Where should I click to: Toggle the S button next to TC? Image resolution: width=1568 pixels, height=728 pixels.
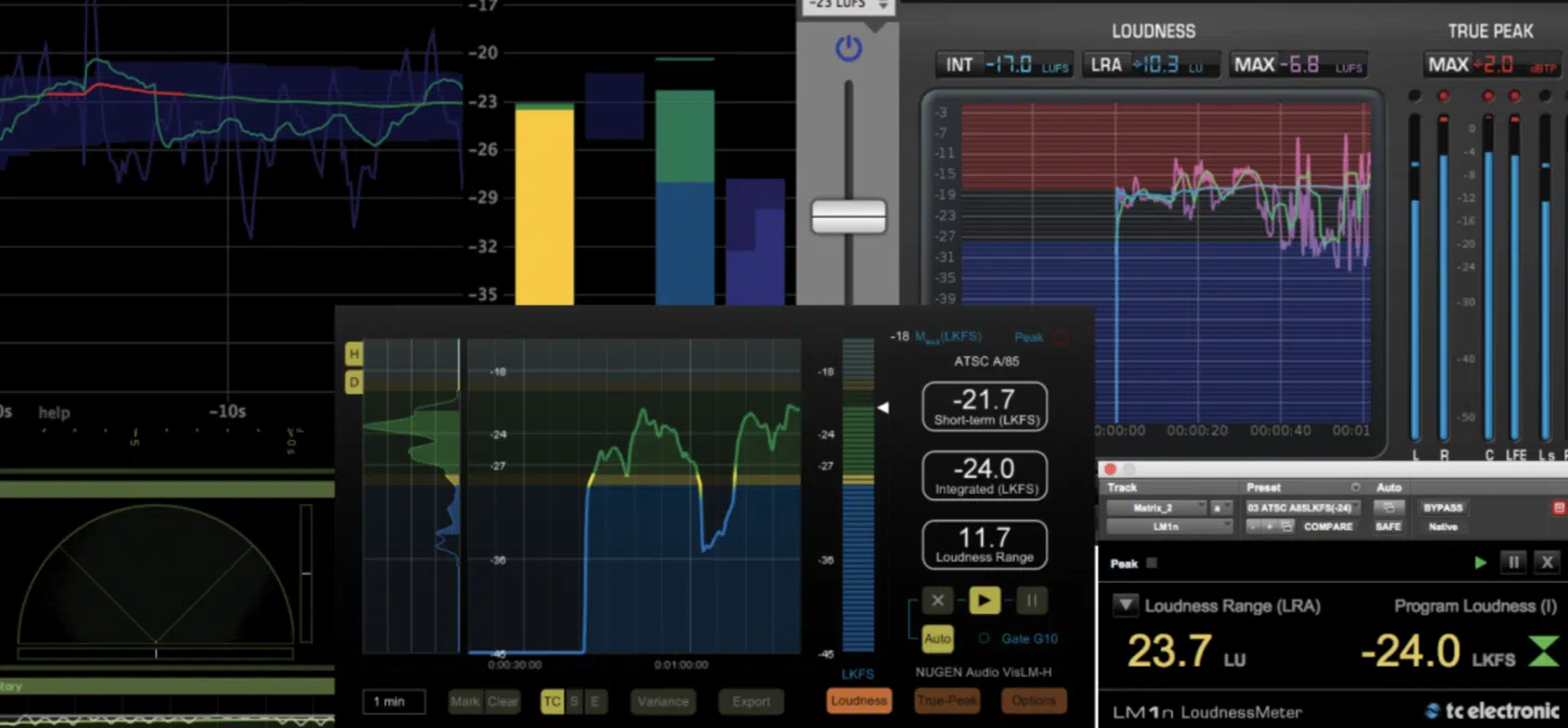click(575, 702)
